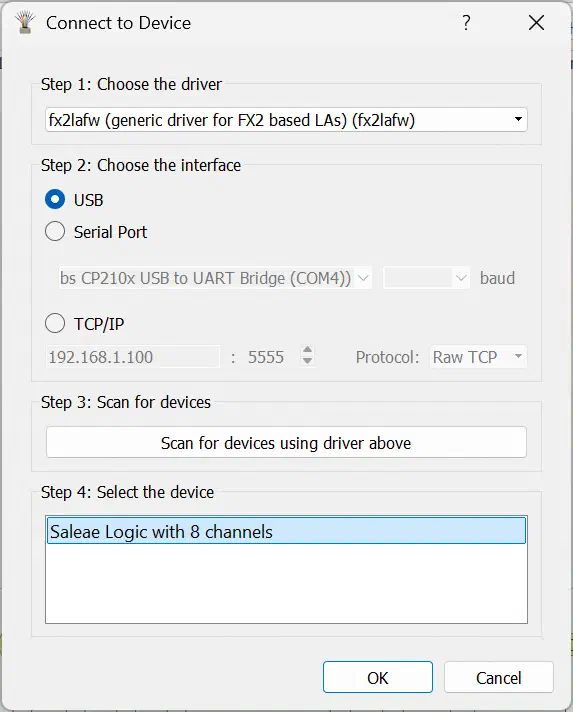Close the Connect to Device dialog
Screen dimensions: 573x712
click(x=536, y=22)
